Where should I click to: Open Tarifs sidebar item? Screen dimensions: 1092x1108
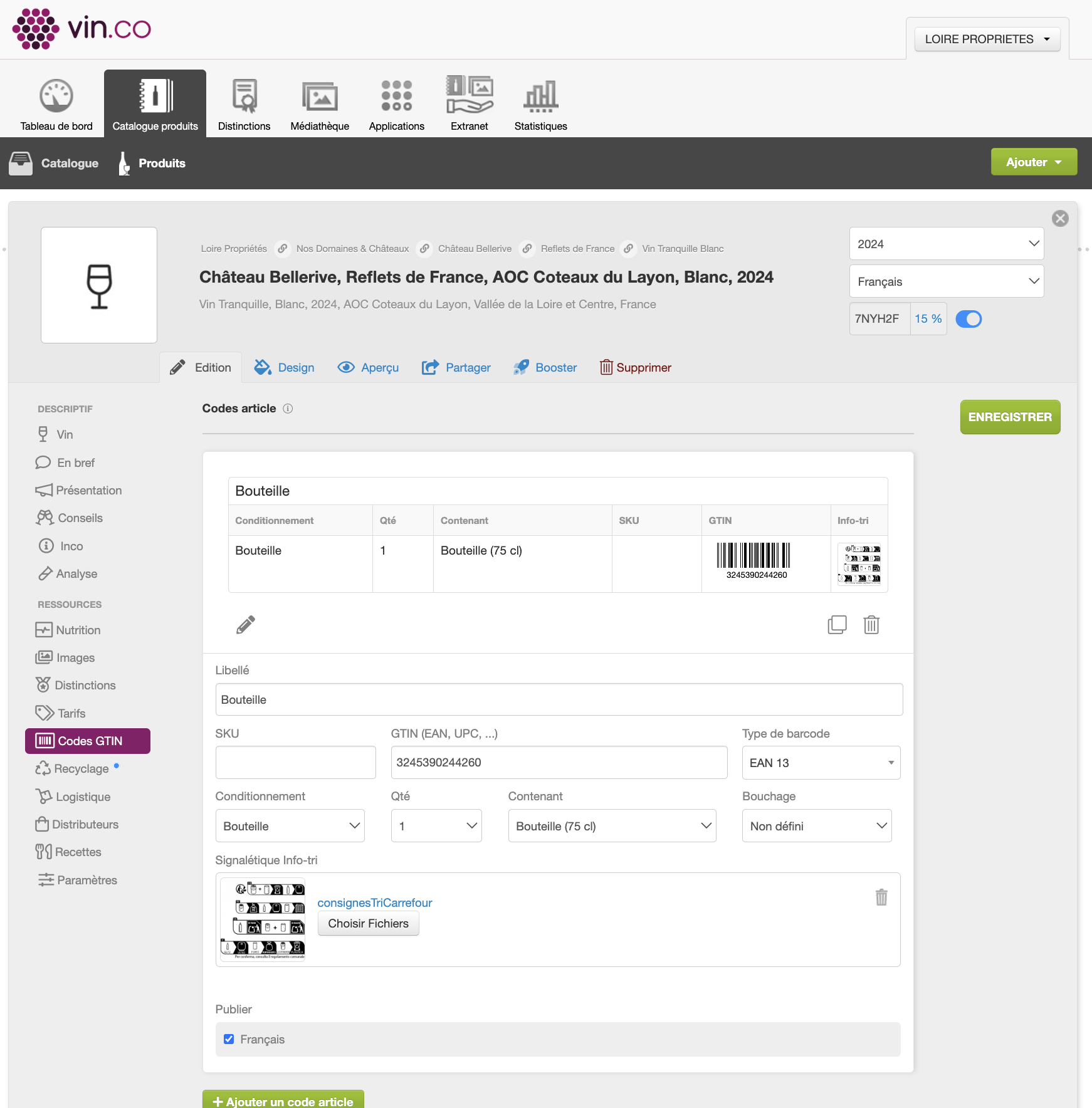click(x=61, y=713)
